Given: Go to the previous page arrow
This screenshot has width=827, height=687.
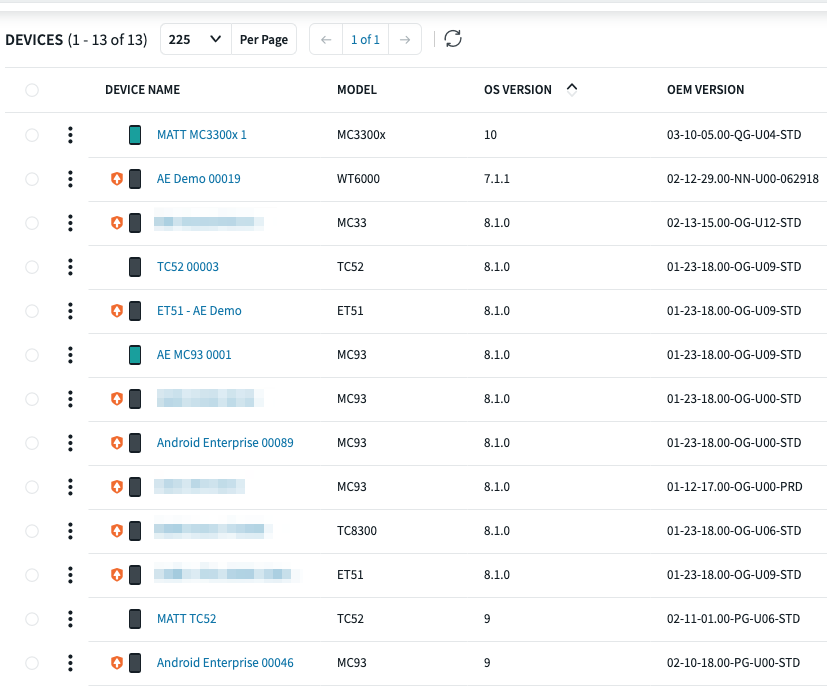Looking at the screenshot, I should [x=326, y=40].
